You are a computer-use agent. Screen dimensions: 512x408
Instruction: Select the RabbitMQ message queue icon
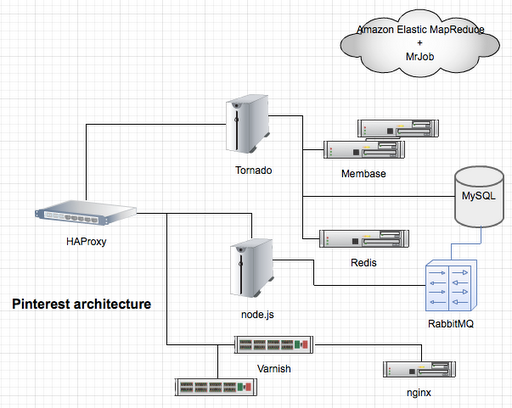pyautogui.click(x=451, y=286)
